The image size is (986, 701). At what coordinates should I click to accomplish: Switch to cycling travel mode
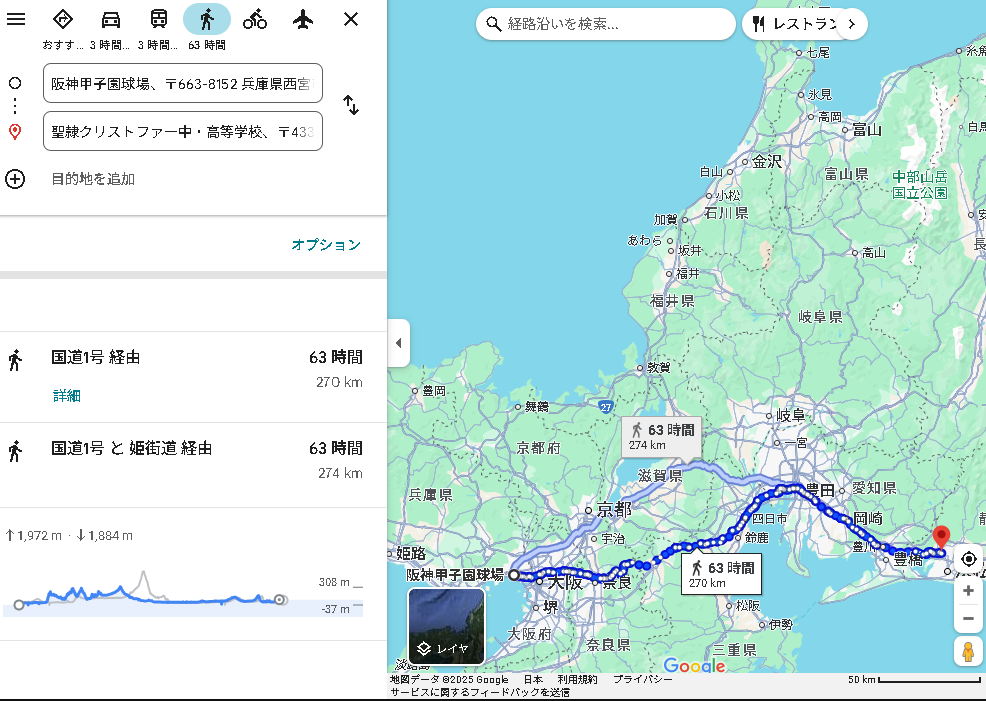tap(255, 19)
